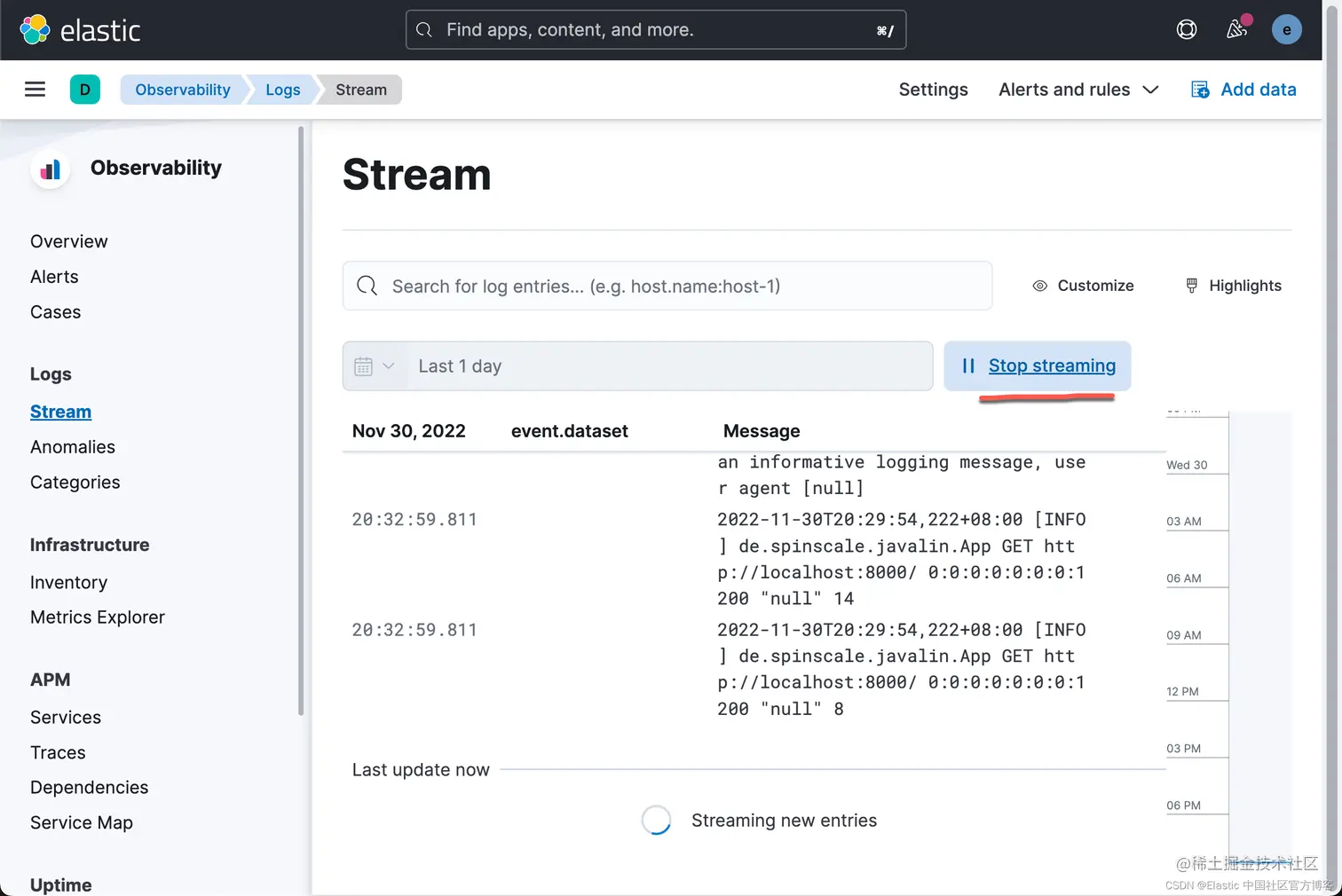The image size is (1342, 896).
Task: Click the Add data icon
Action: pyautogui.click(x=1200, y=90)
